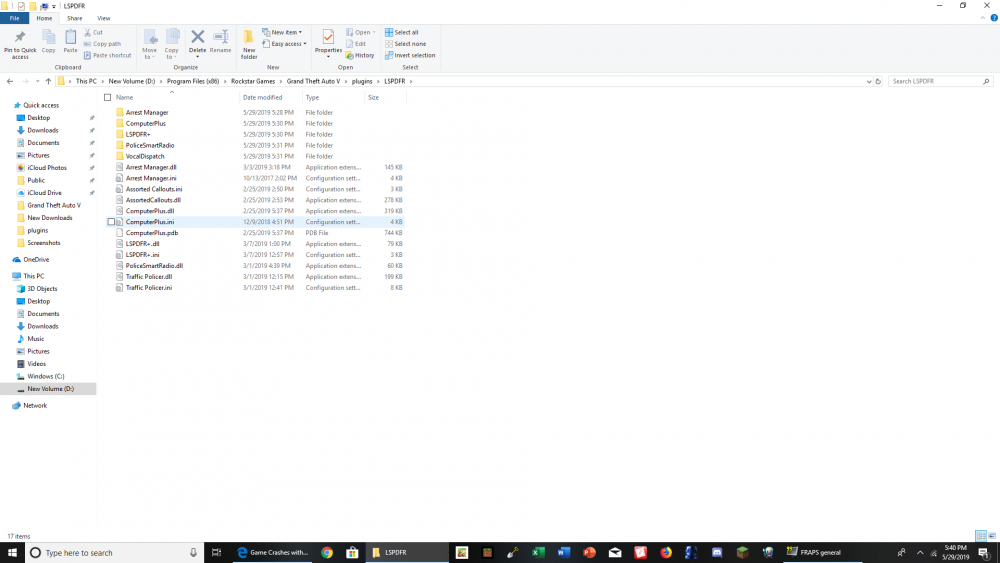The image size is (1000, 563).
Task: Navigate to plugins in the breadcrumb
Action: pos(362,82)
